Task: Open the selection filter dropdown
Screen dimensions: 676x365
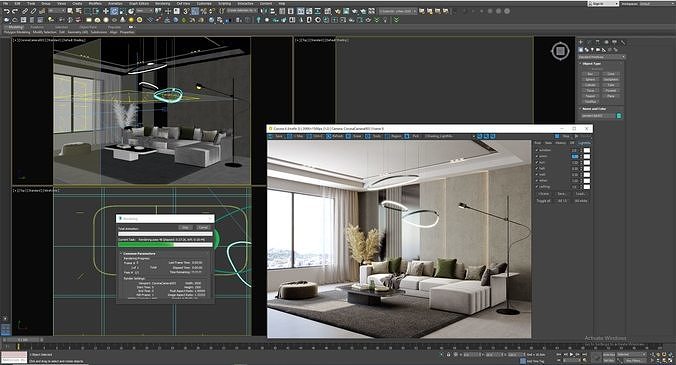Action: point(56,10)
